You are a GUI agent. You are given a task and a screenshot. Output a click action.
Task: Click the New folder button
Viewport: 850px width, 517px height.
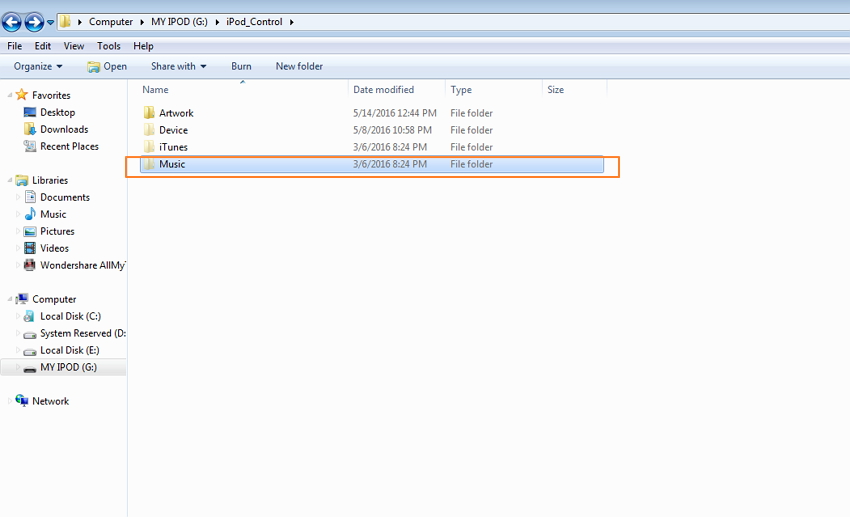299,66
